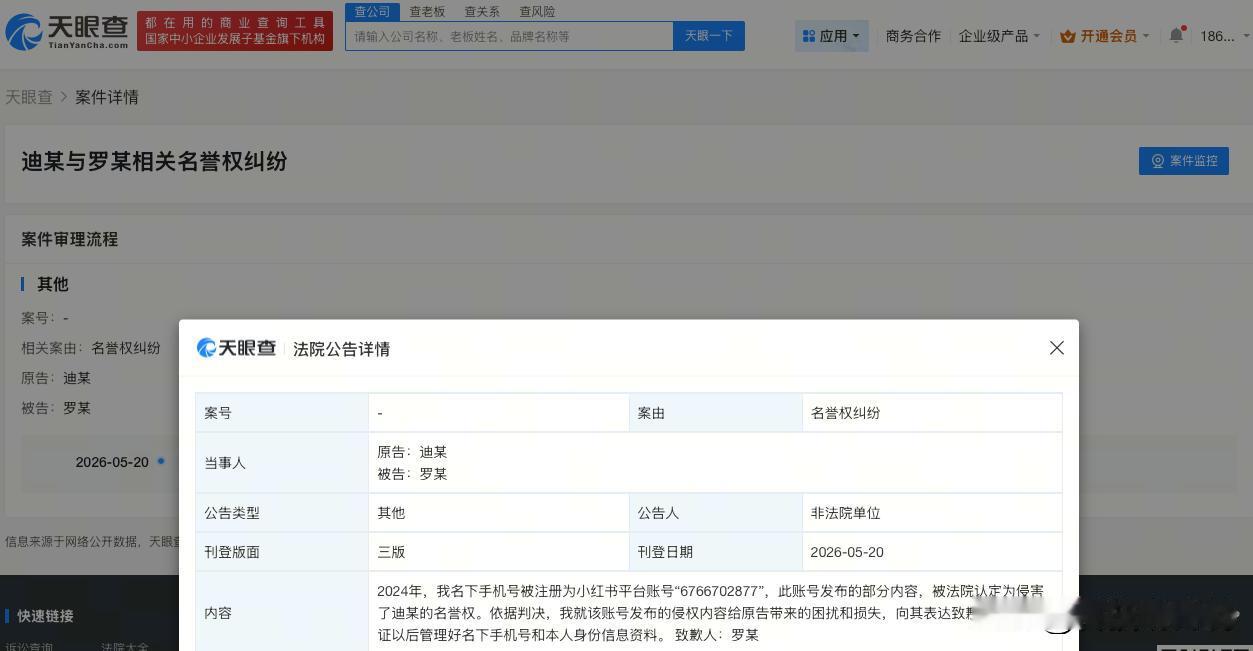This screenshot has height=651, width=1253.
Task: Open the 应用 dropdown menu
Action: [832, 36]
